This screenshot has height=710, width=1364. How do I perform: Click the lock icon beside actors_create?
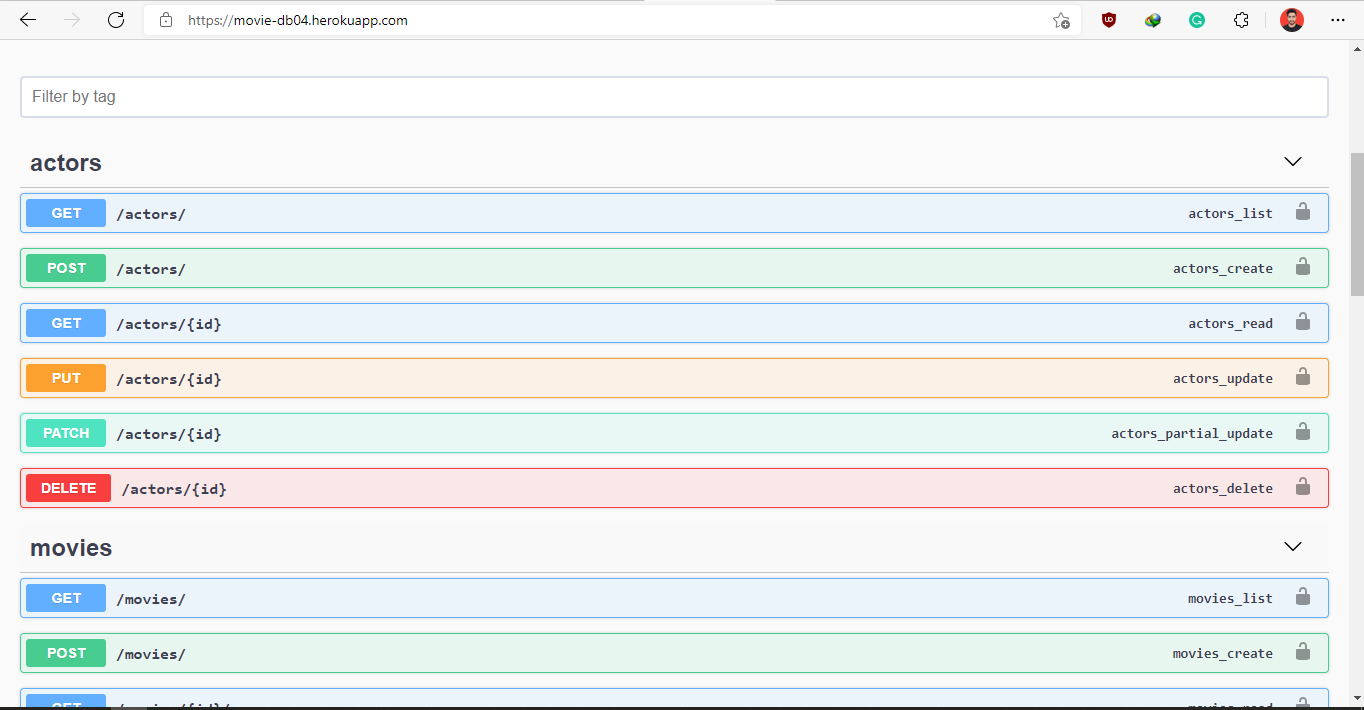(x=1302, y=267)
